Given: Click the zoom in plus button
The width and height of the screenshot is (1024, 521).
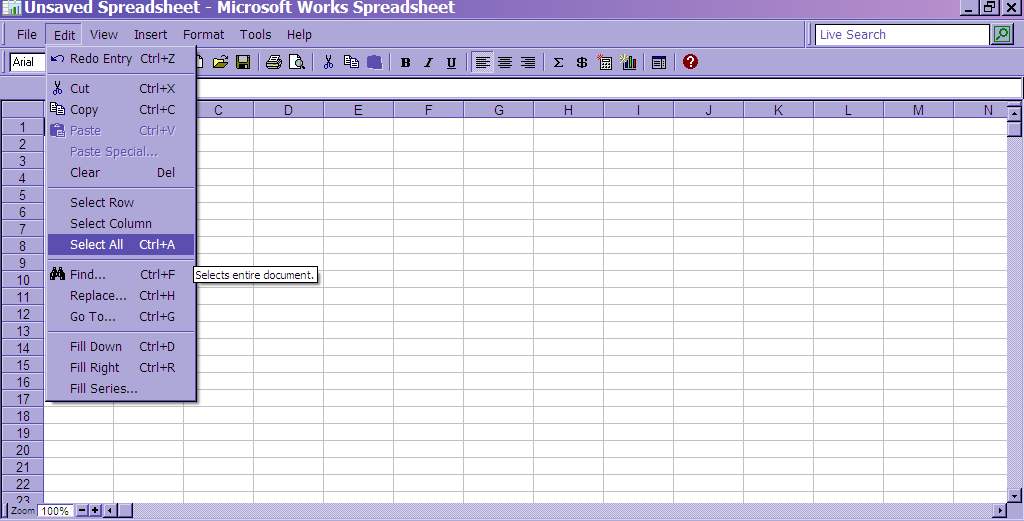Looking at the screenshot, I should pyautogui.click(x=95, y=511).
